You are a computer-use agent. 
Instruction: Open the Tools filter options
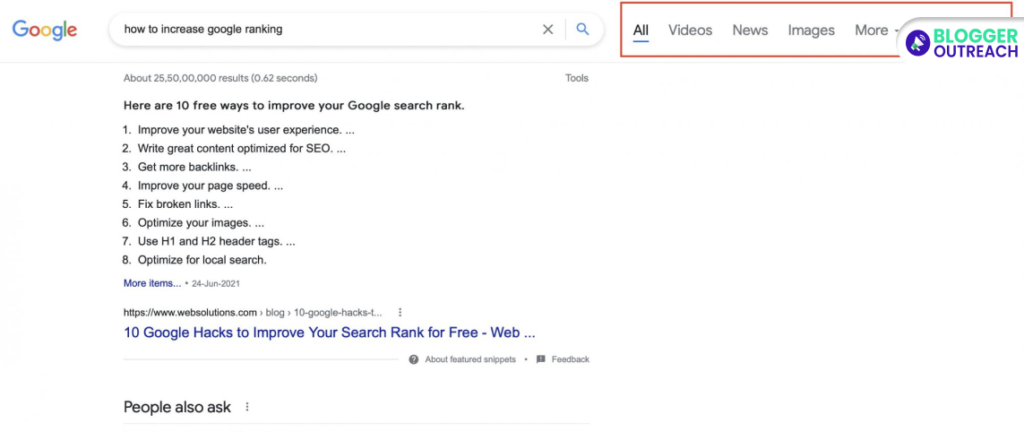[x=577, y=78]
